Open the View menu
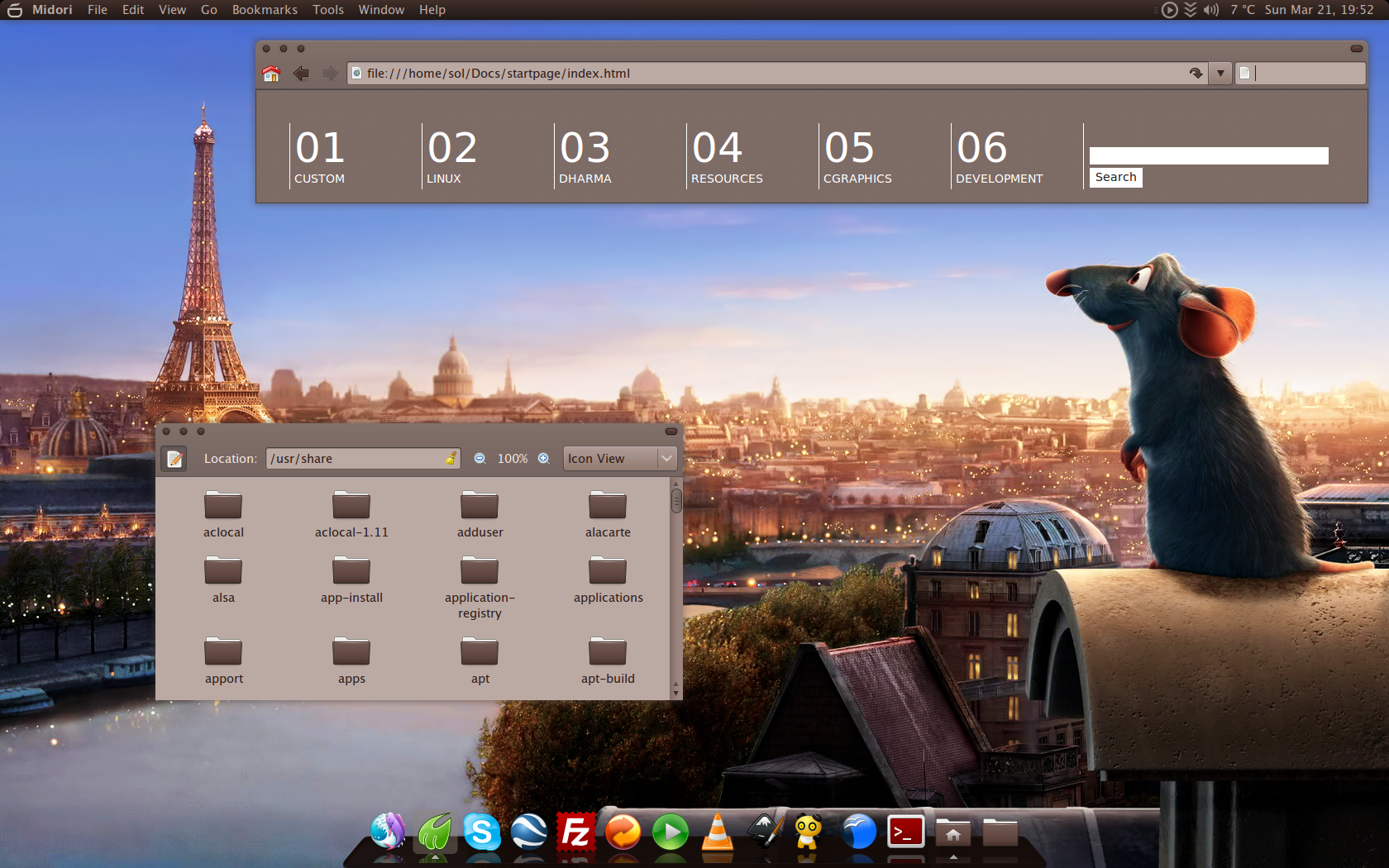Screen dimensions: 1389x868 point(172,10)
